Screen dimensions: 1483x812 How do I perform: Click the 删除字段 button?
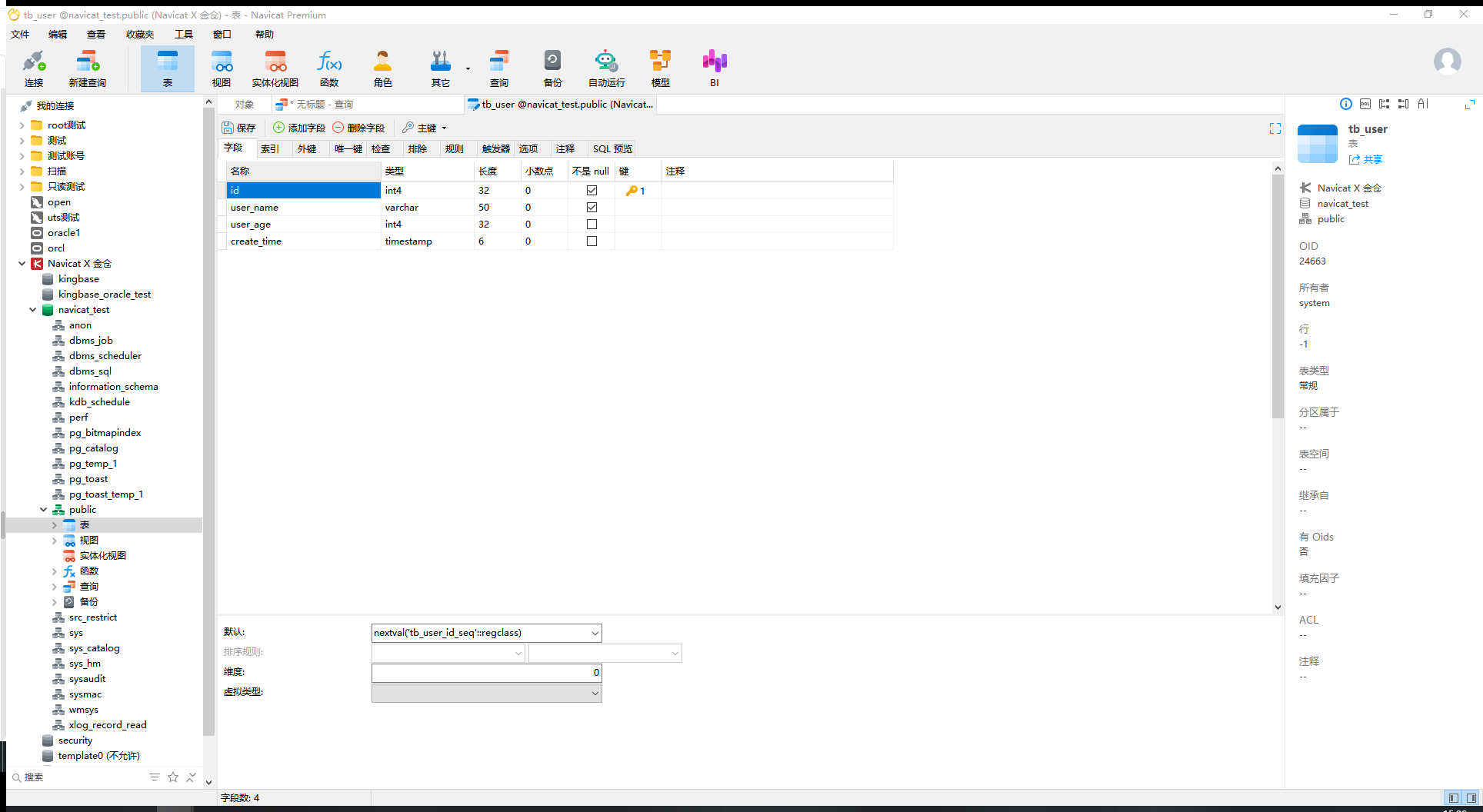(358, 128)
